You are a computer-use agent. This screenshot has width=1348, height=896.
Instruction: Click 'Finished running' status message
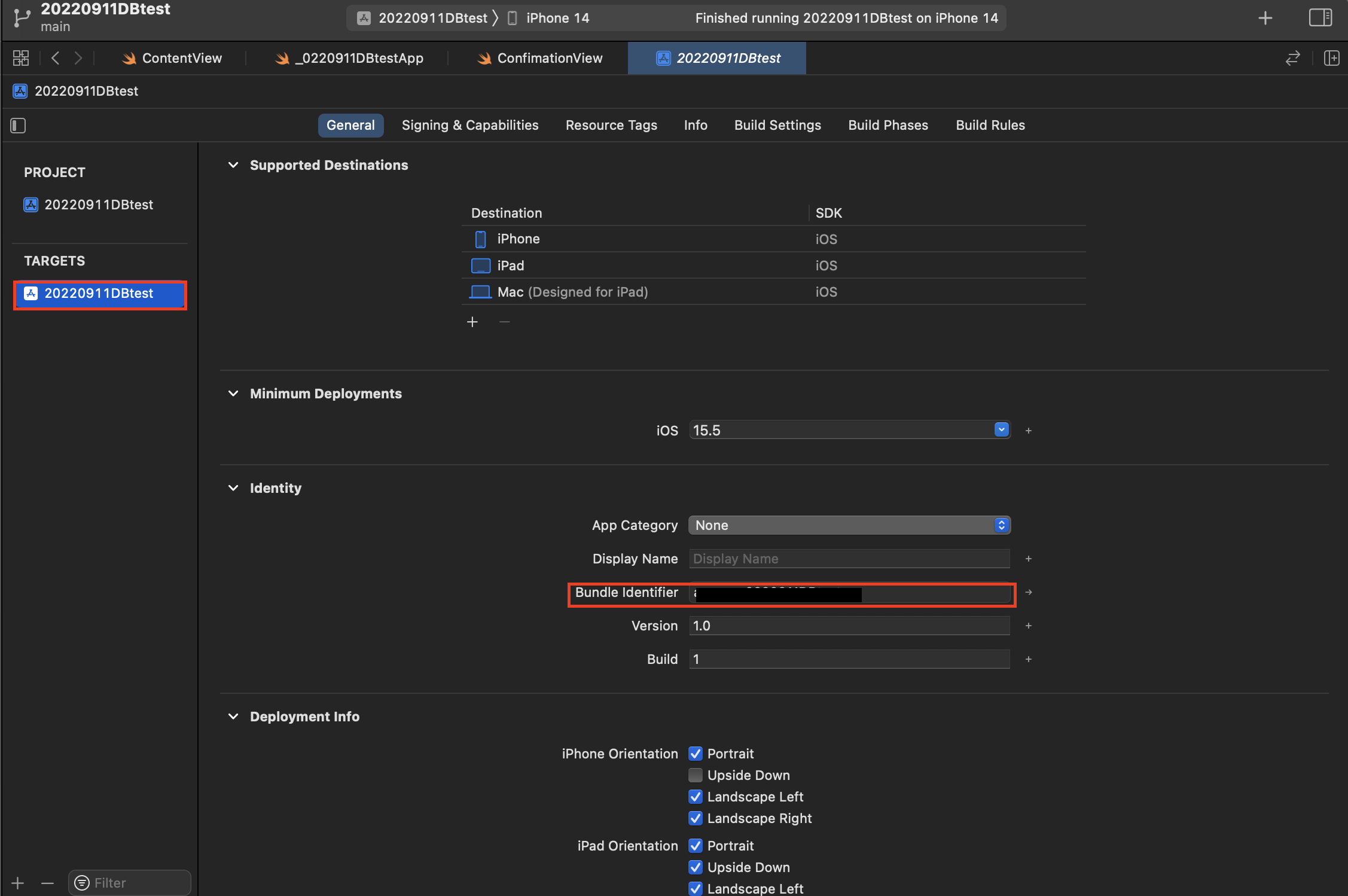(x=846, y=18)
